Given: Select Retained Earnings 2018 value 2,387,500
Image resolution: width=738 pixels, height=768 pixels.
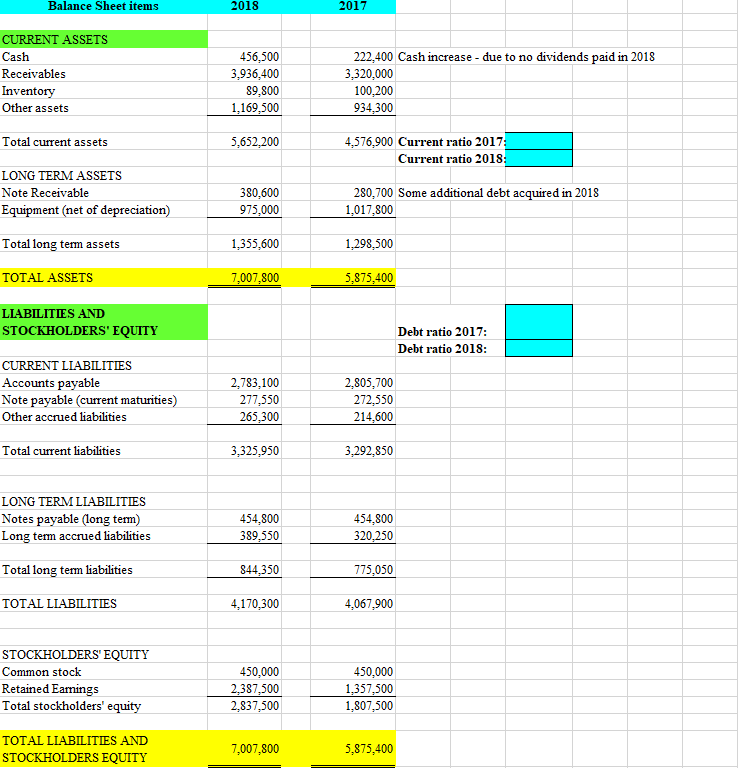Looking at the screenshot, I should [x=255, y=689].
